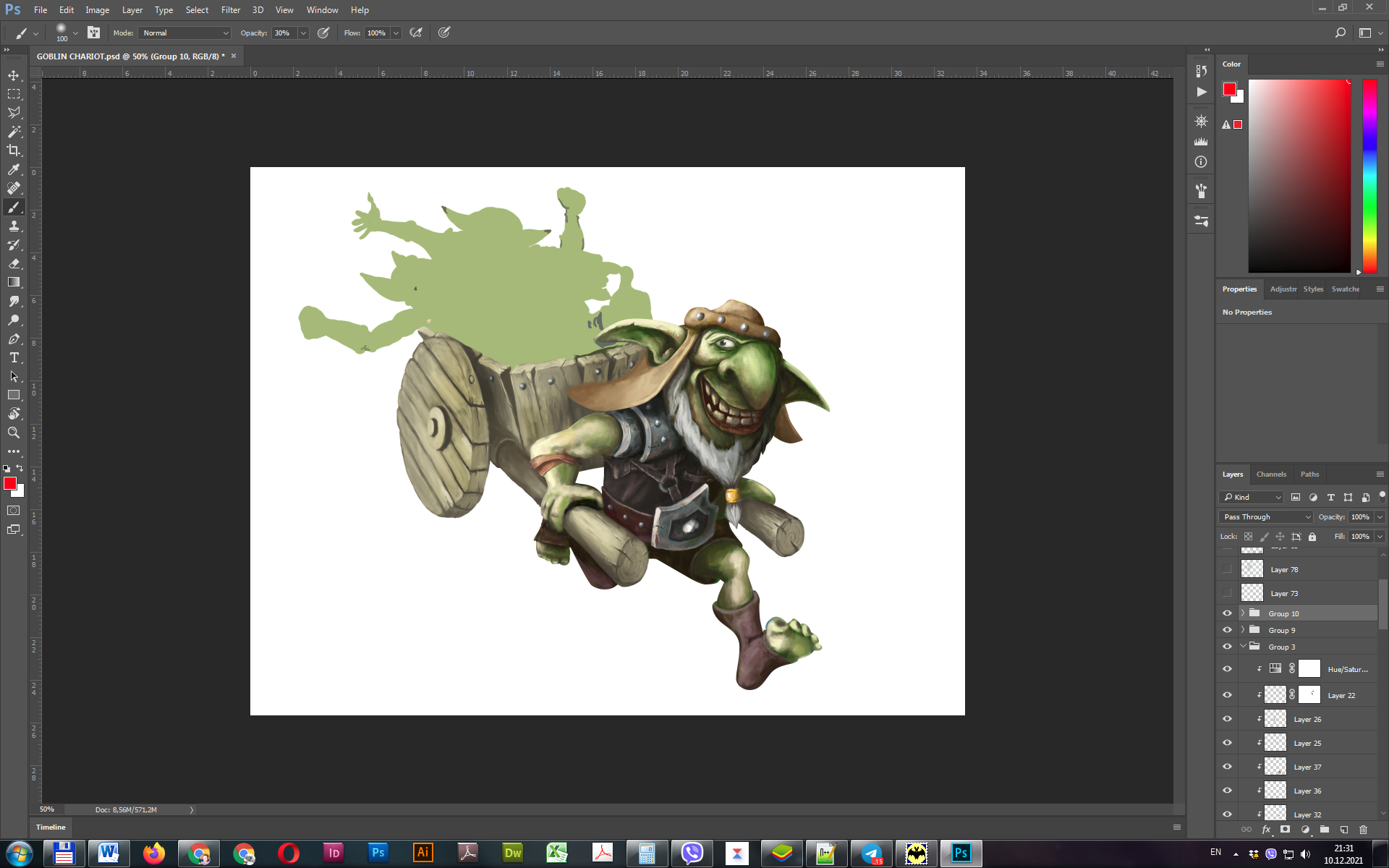Viewport: 1389px width, 868px height.
Task: Open Microsoft Word from taskbar
Action: (109, 854)
